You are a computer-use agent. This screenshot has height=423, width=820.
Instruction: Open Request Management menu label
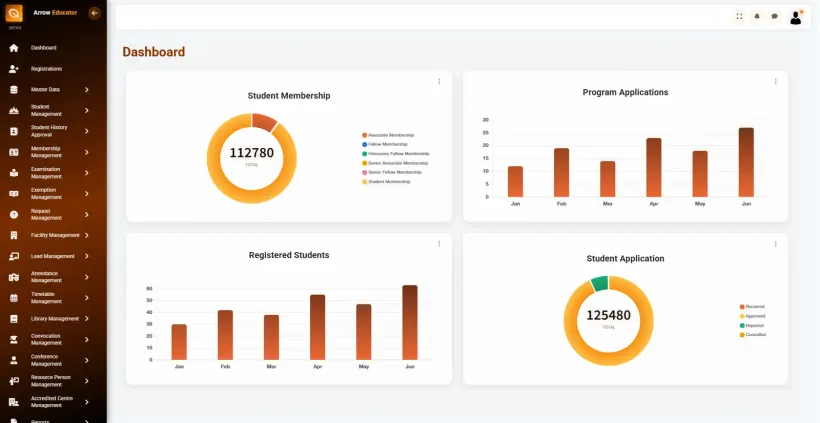tap(46, 214)
